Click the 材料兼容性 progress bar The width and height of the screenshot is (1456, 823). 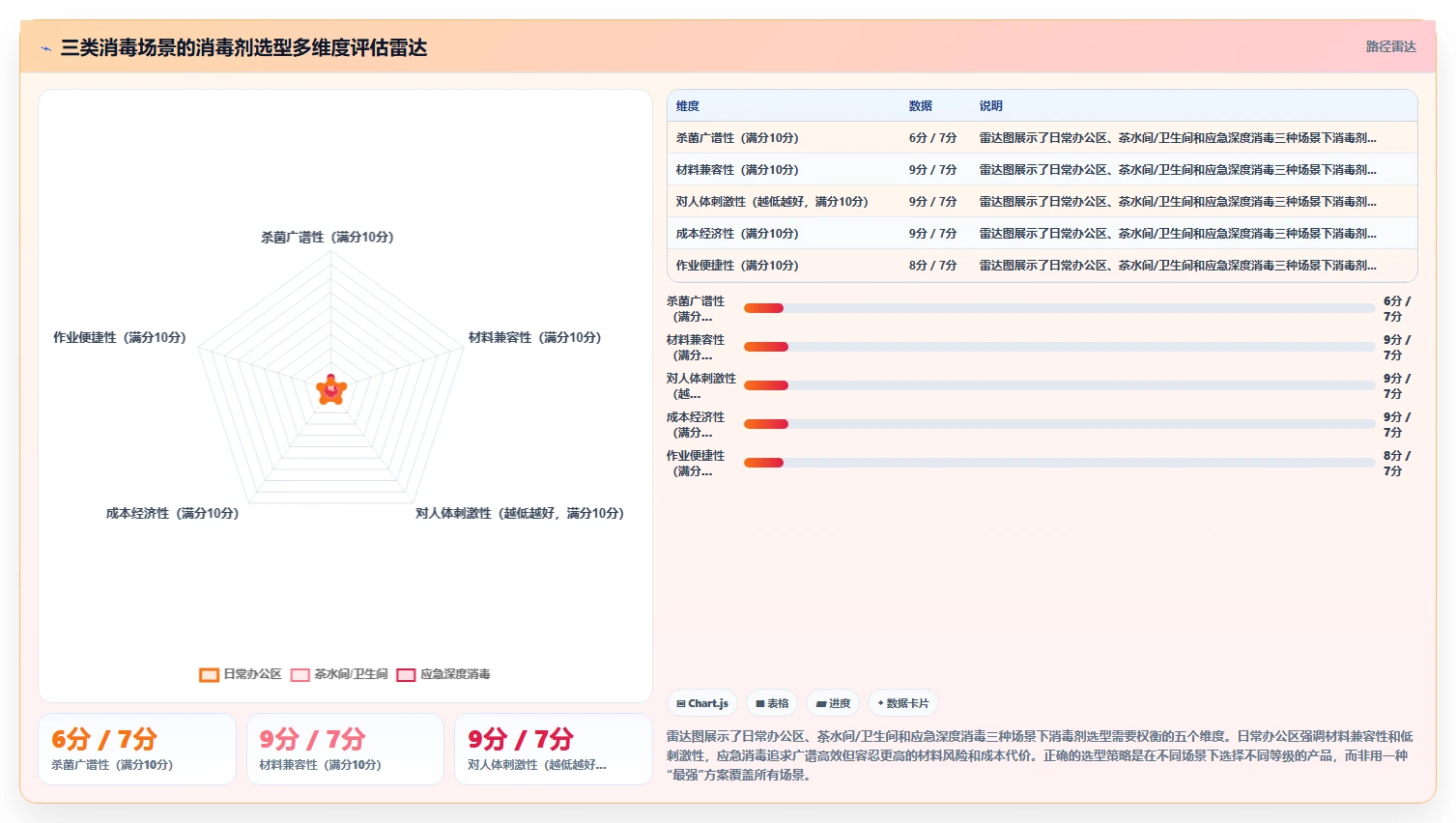(1059, 347)
